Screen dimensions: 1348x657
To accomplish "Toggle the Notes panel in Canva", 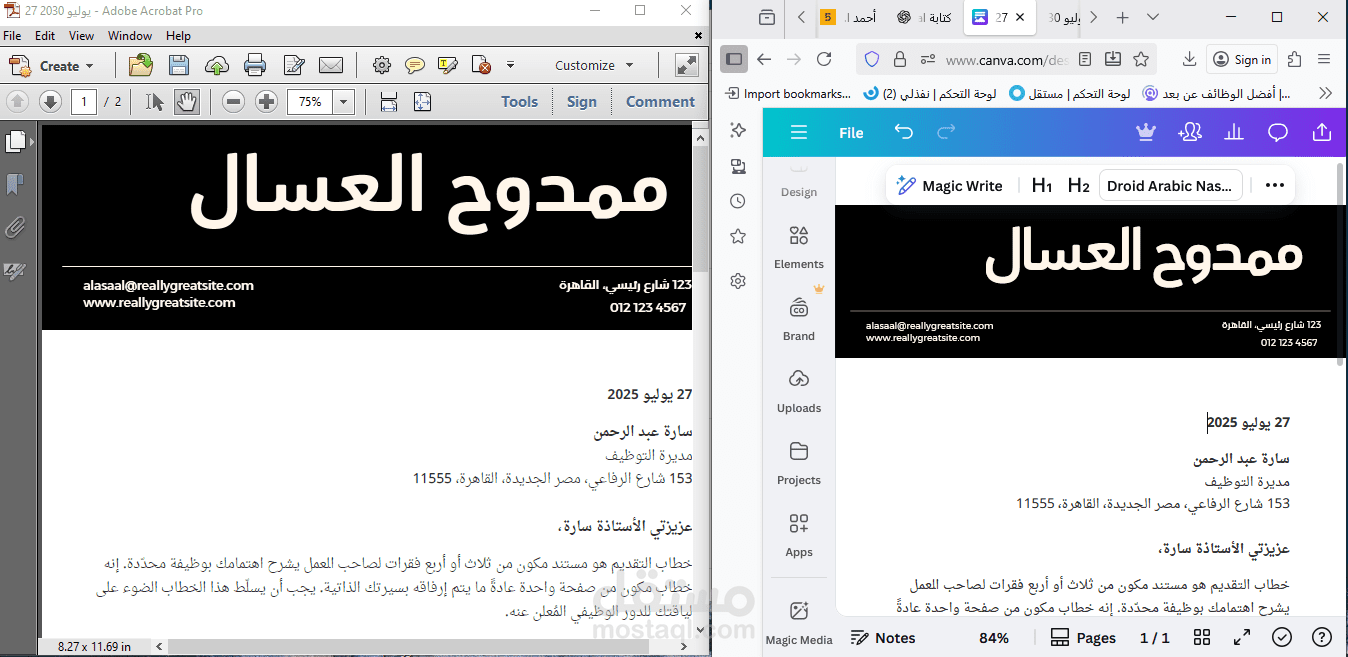I will coord(883,638).
